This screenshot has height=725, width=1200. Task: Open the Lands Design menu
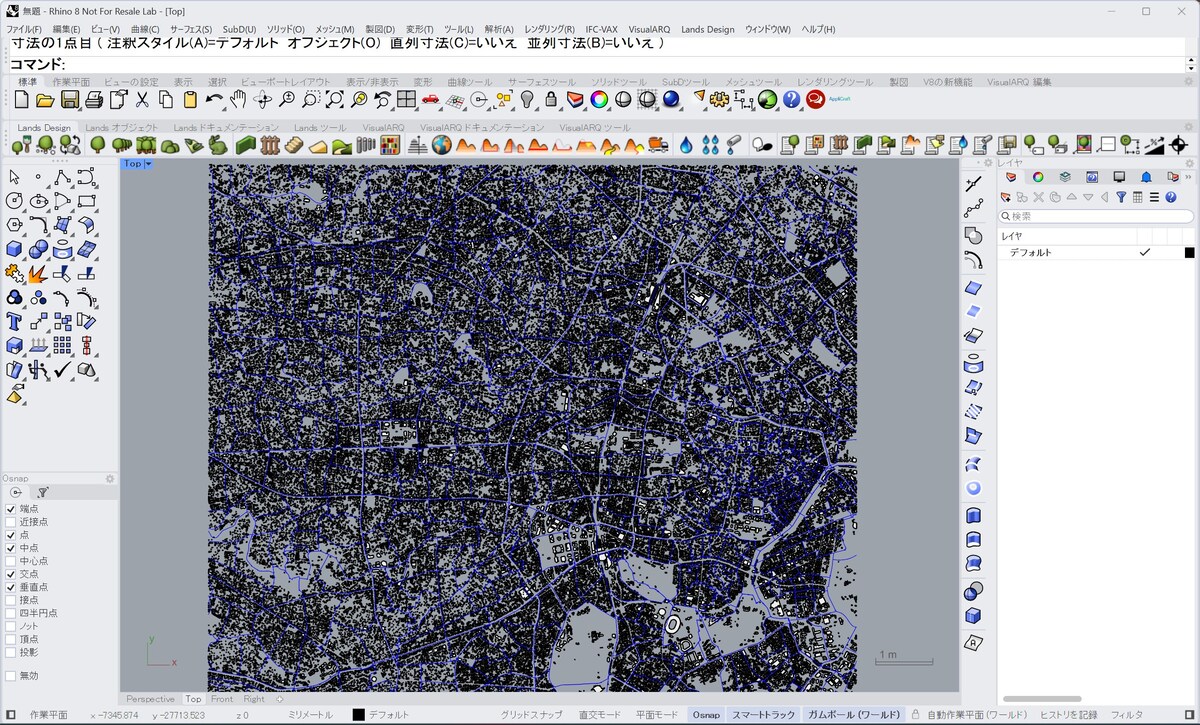pos(707,30)
